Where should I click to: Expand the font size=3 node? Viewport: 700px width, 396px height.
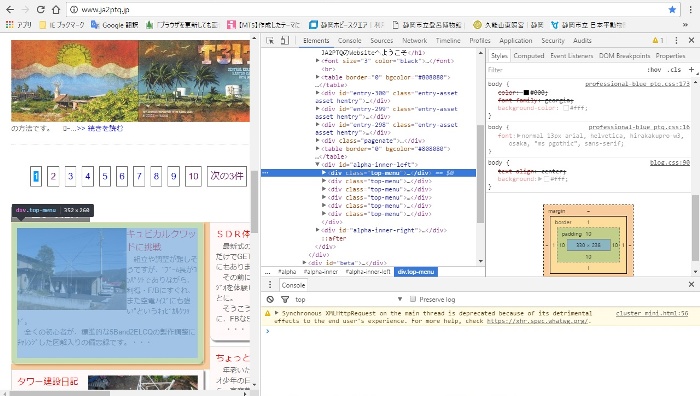317,61
